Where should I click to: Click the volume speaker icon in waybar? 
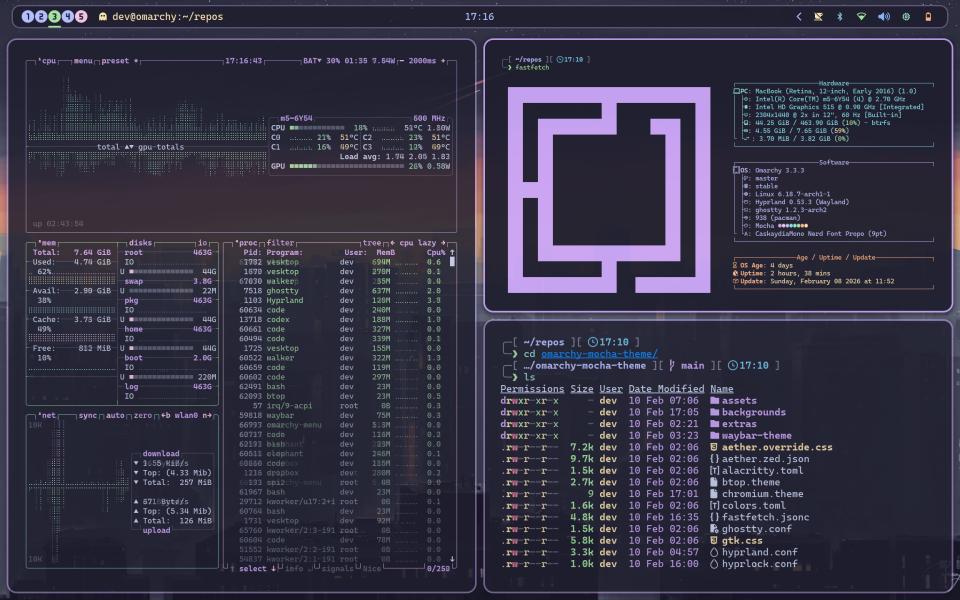[x=883, y=17]
